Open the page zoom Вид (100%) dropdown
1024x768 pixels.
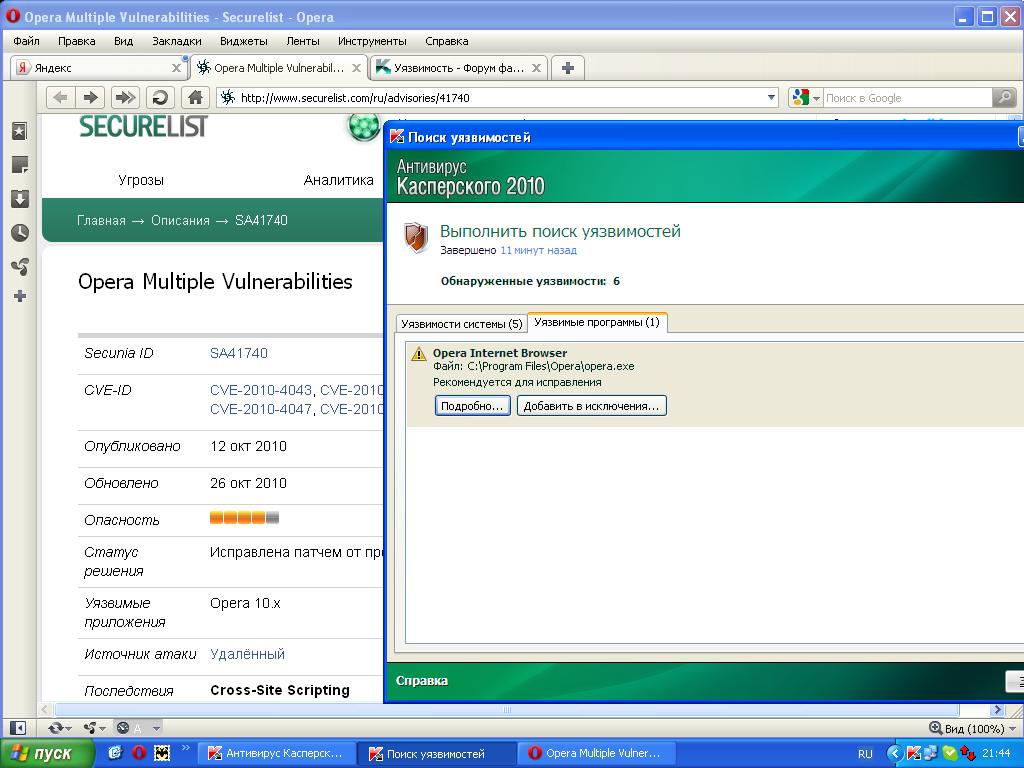[x=972, y=728]
